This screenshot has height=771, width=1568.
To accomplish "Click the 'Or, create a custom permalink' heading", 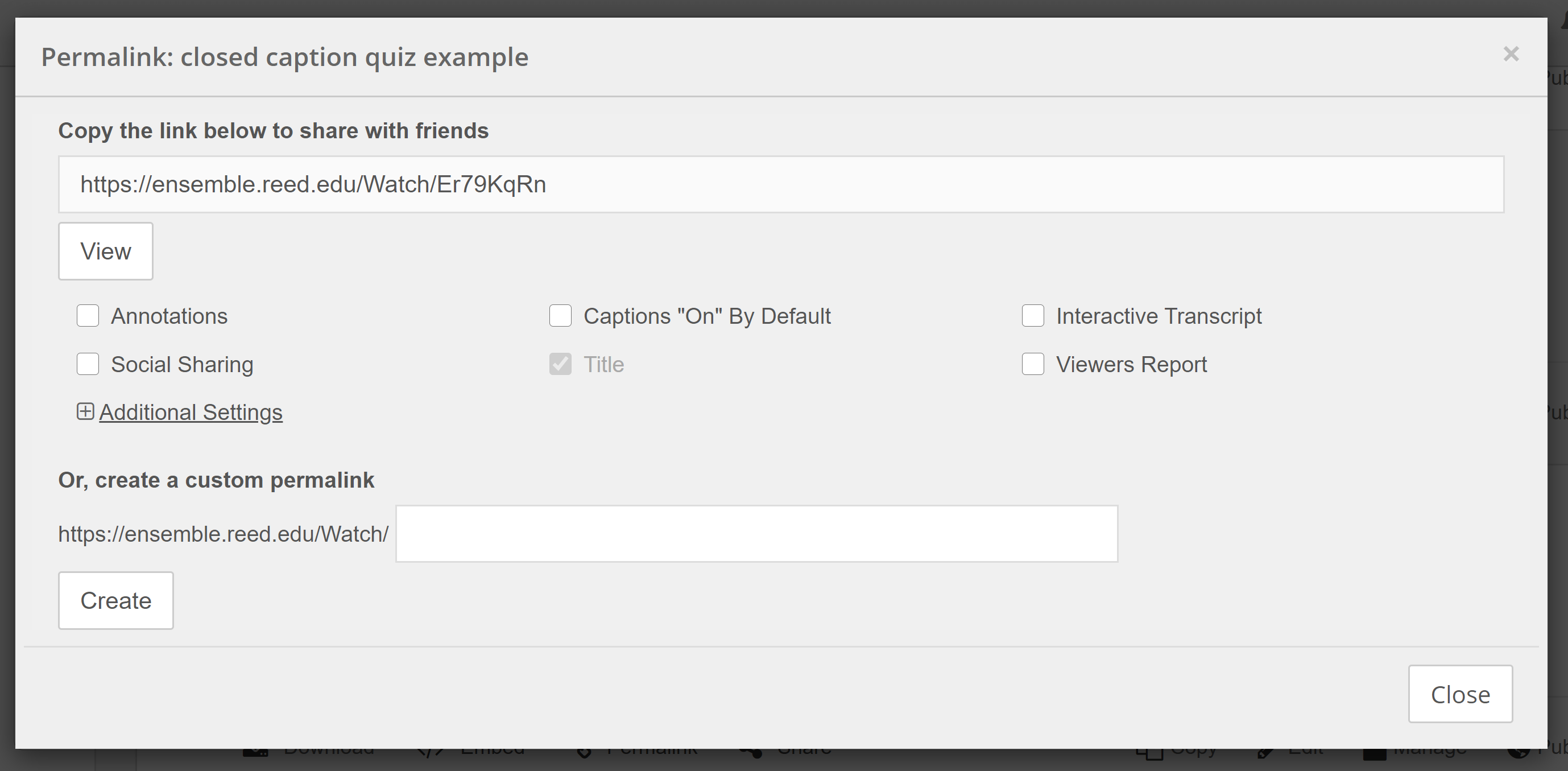I will pos(216,480).
